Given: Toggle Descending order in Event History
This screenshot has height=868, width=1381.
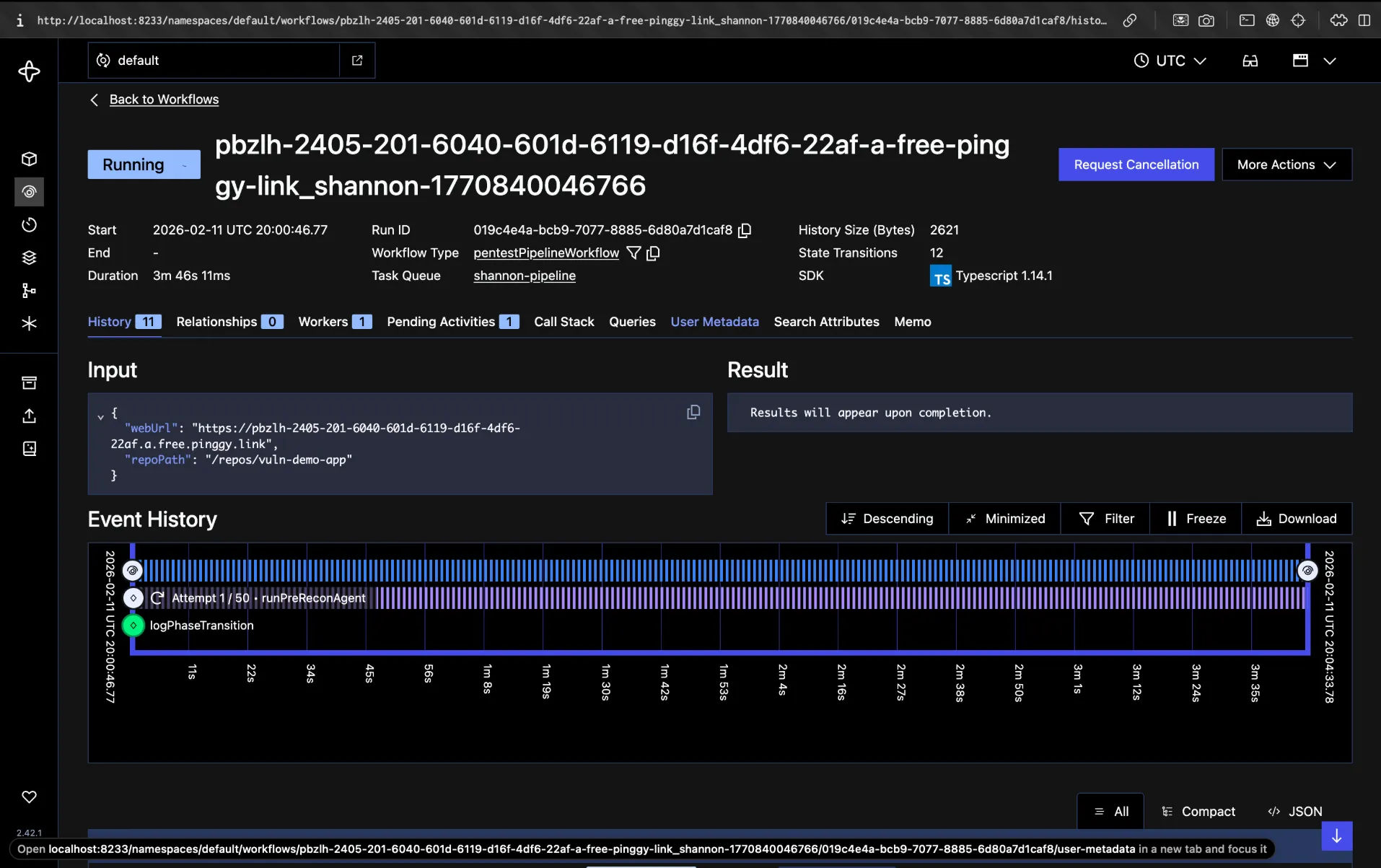Looking at the screenshot, I should [887, 518].
